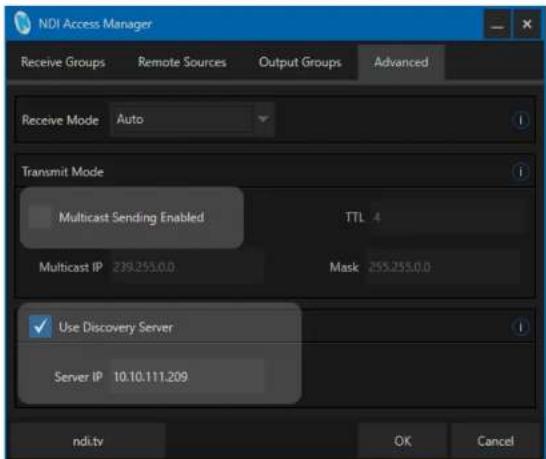Click the Receive Mode label

coord(60,120)
